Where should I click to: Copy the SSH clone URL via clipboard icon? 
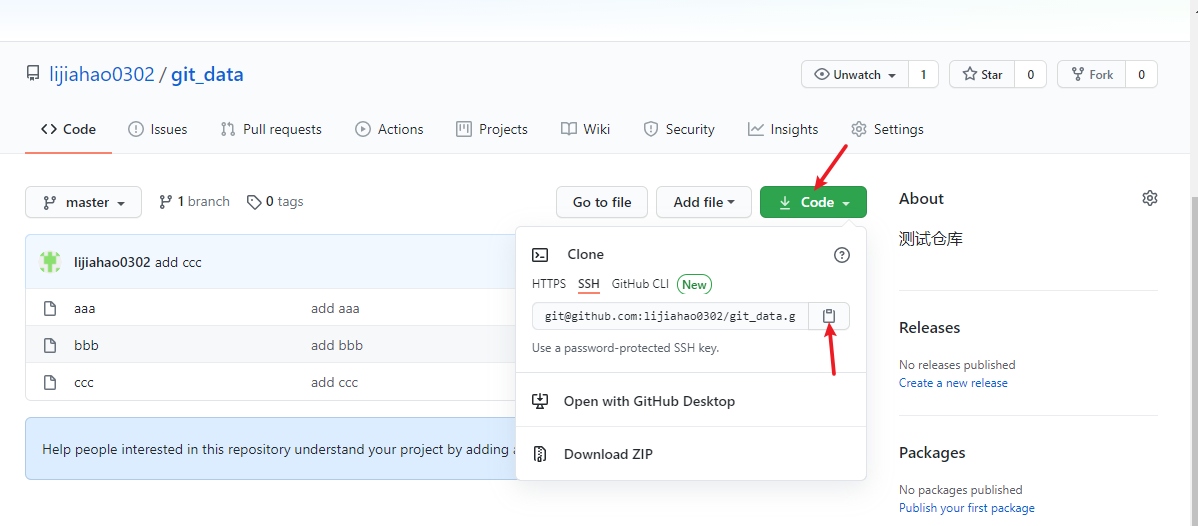[829, 316]
